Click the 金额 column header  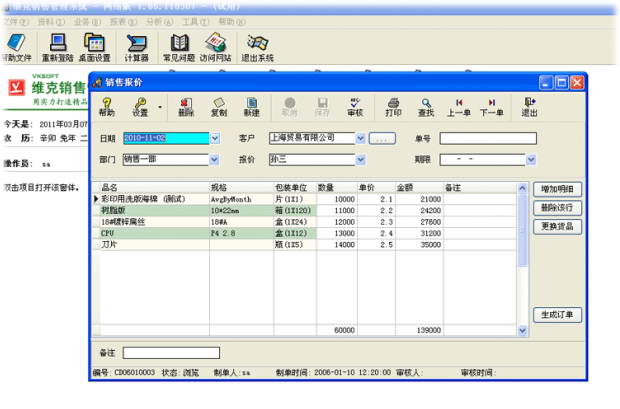[x=419, y=188]
